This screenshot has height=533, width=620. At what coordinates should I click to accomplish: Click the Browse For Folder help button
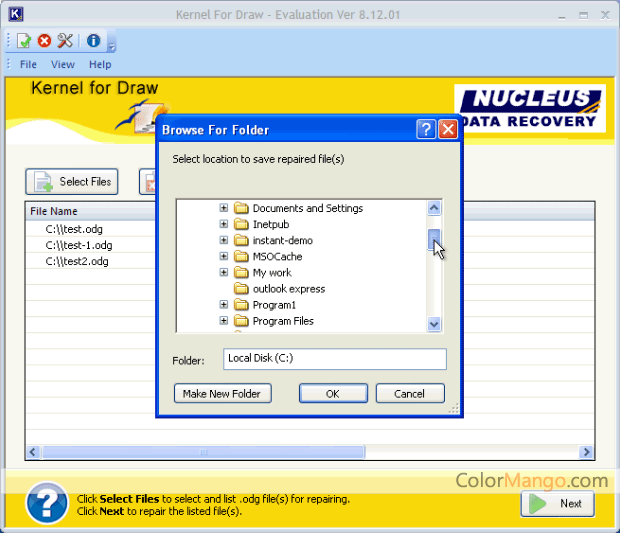coord(426,129)
